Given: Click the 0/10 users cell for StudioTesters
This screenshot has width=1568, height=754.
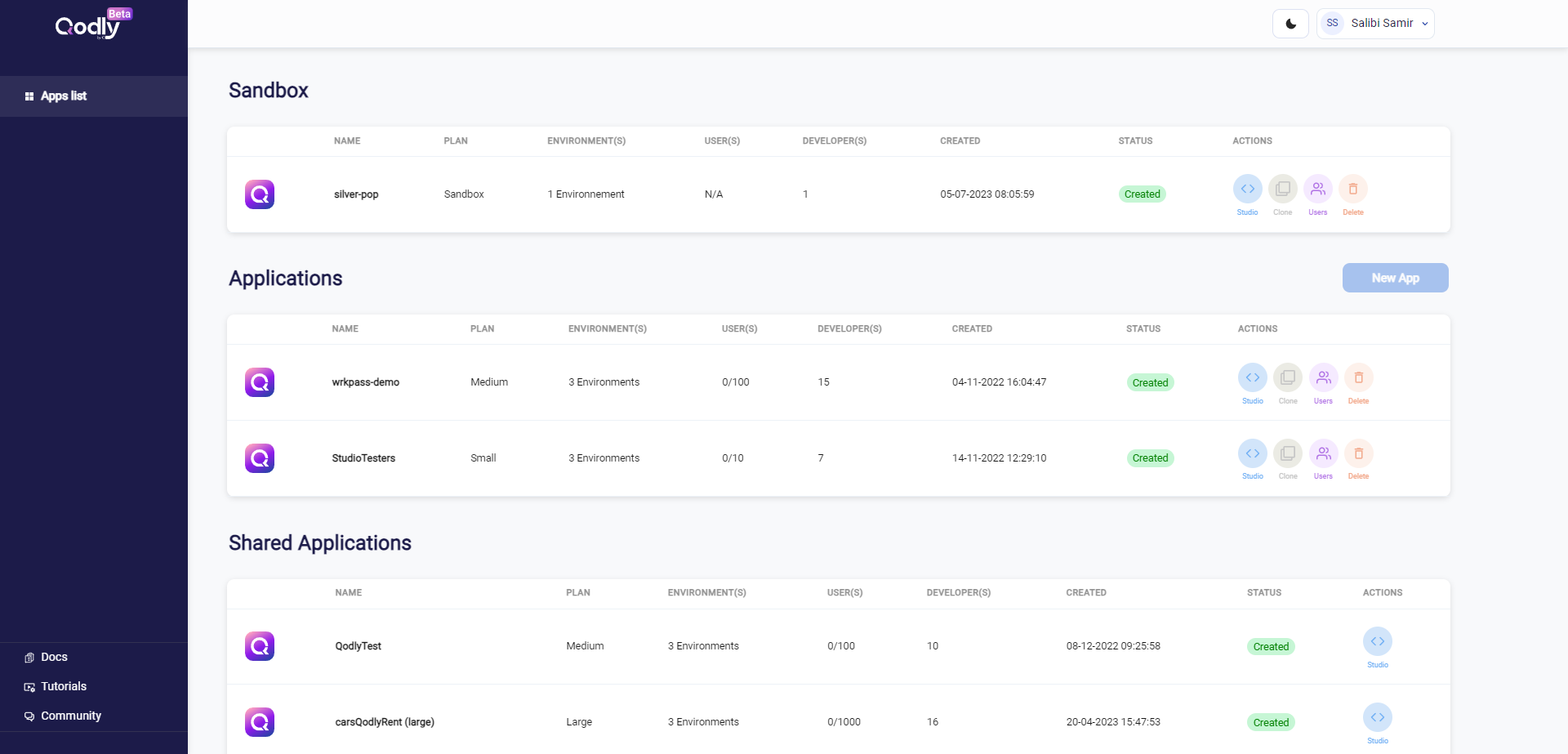Looking at the screenshot, I should 733,458.
